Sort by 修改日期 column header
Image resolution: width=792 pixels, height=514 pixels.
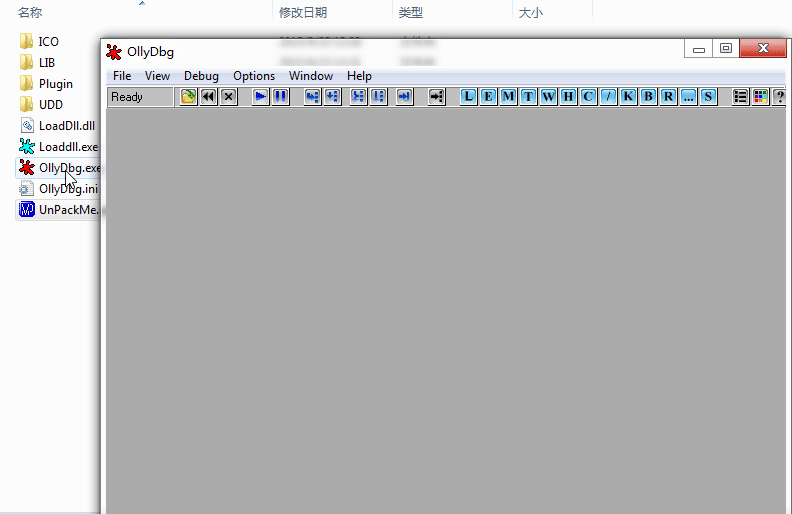click(x=303, y=13)
